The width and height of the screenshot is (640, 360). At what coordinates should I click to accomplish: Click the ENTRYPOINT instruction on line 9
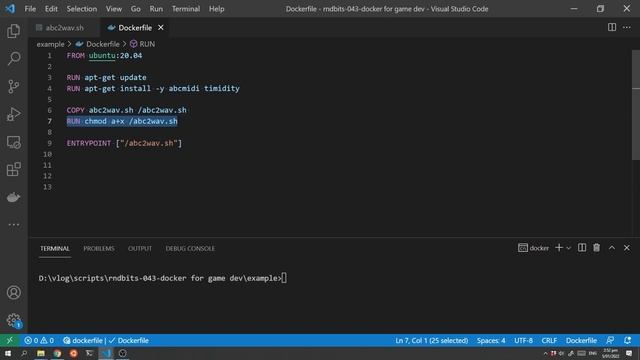point(89,143)
